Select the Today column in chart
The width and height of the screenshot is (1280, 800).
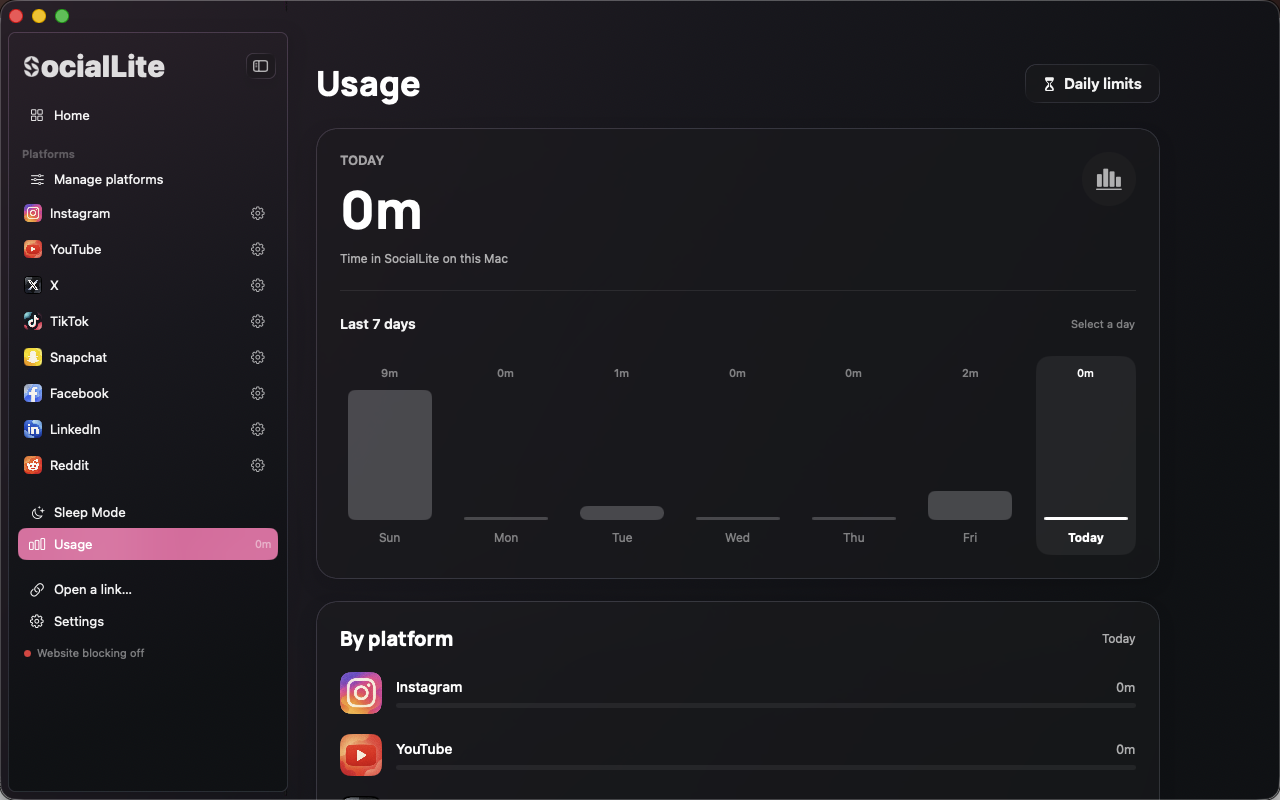point(1086,455)
